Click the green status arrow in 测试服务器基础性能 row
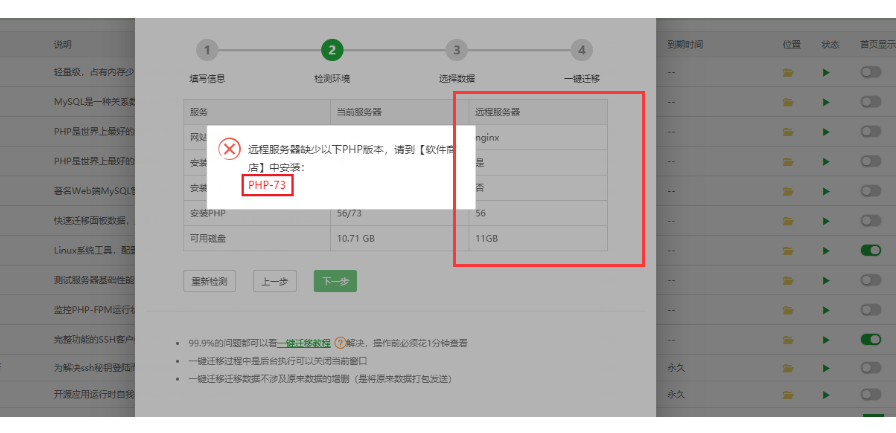This screenshot has height=433, width=896. [826, 280]
